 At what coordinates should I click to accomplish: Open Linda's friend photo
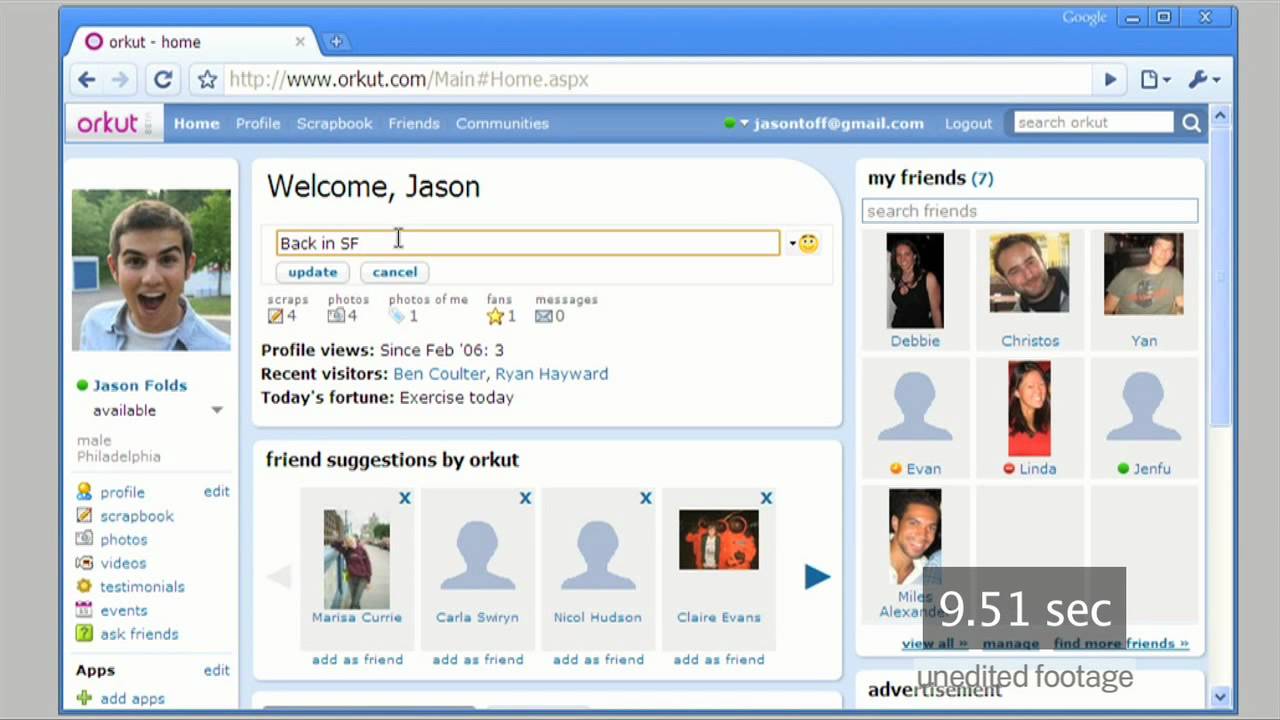tap(1029, 409)
